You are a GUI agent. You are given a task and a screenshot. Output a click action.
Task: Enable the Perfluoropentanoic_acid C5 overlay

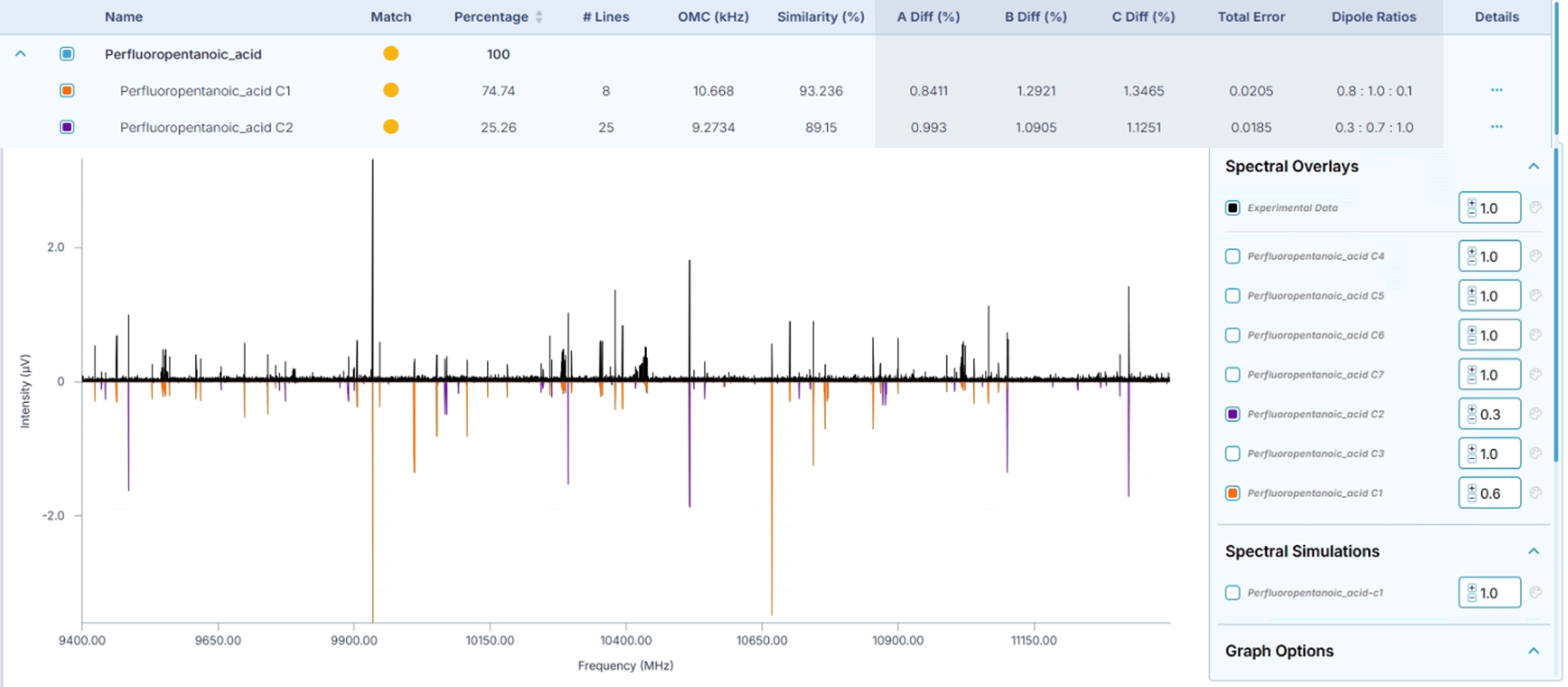click(x=1232, y=296)
